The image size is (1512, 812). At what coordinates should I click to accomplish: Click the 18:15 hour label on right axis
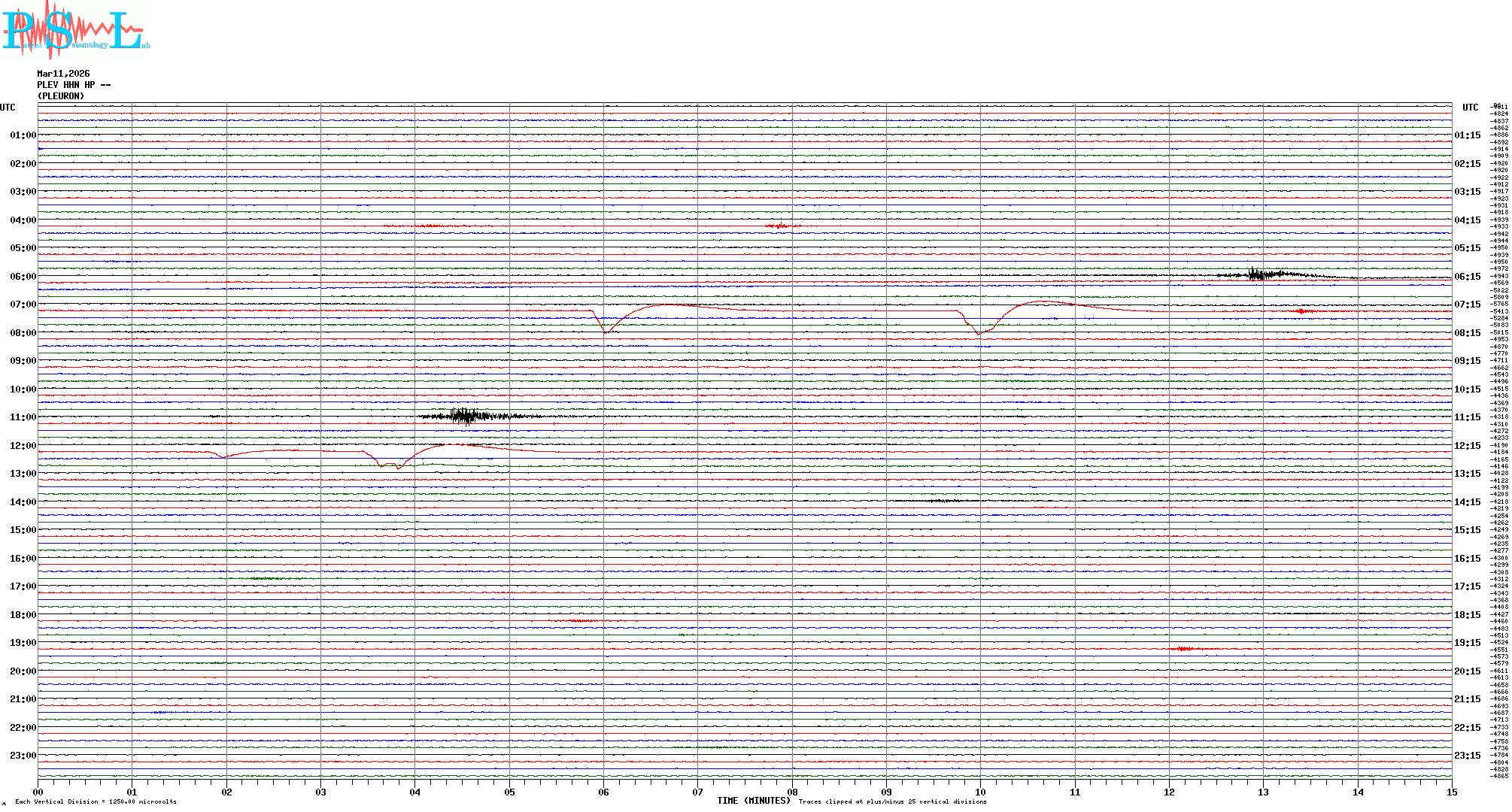pyautogui.click(x=1467, y=615)
